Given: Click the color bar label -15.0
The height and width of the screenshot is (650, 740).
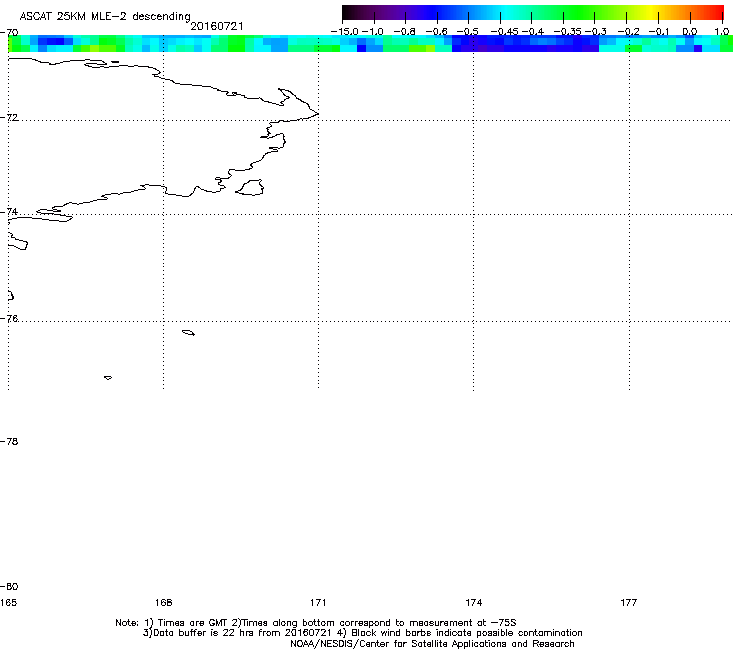Looking at the screenshot, I should [x=345, y=32].
